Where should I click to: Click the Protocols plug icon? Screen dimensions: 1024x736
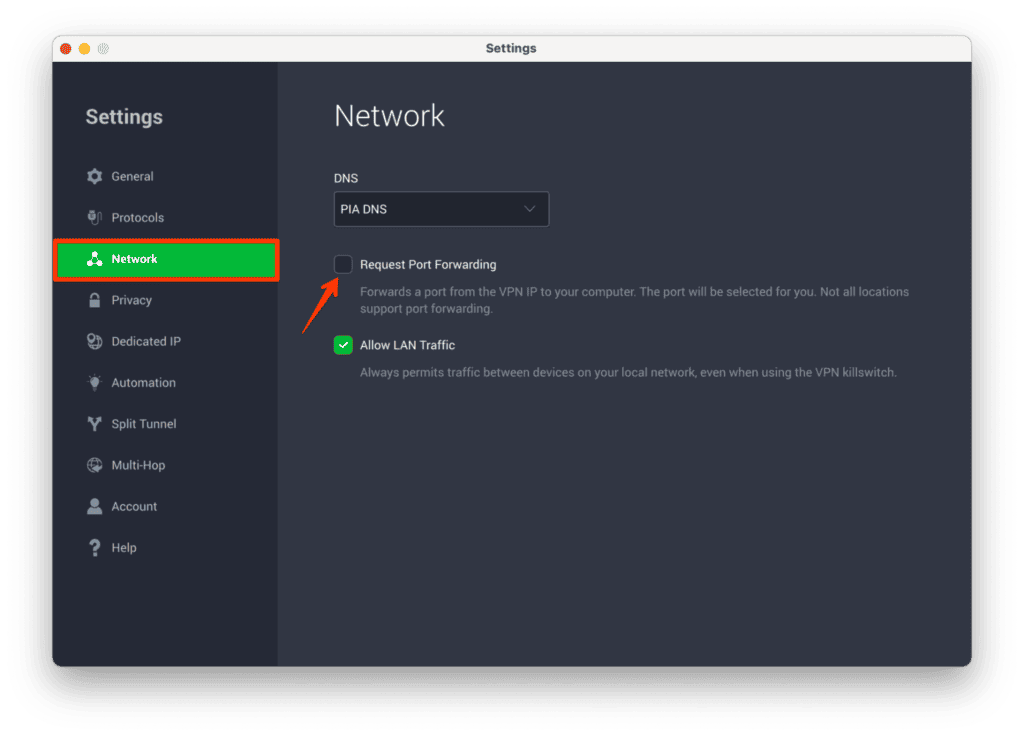coord(95,217)
